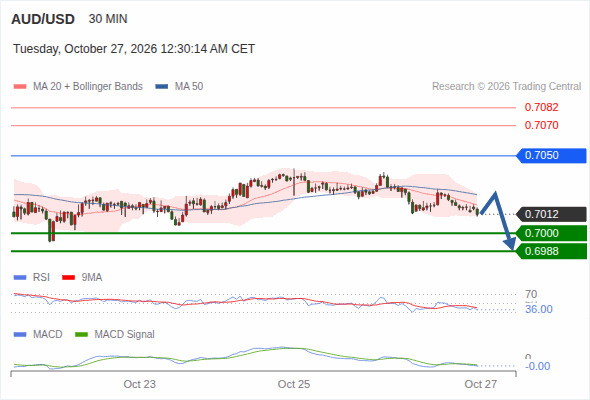590x400 pixels.
Task: Click the MA 50 legend text
Action: pyautogui.click(x=189, y=87)
